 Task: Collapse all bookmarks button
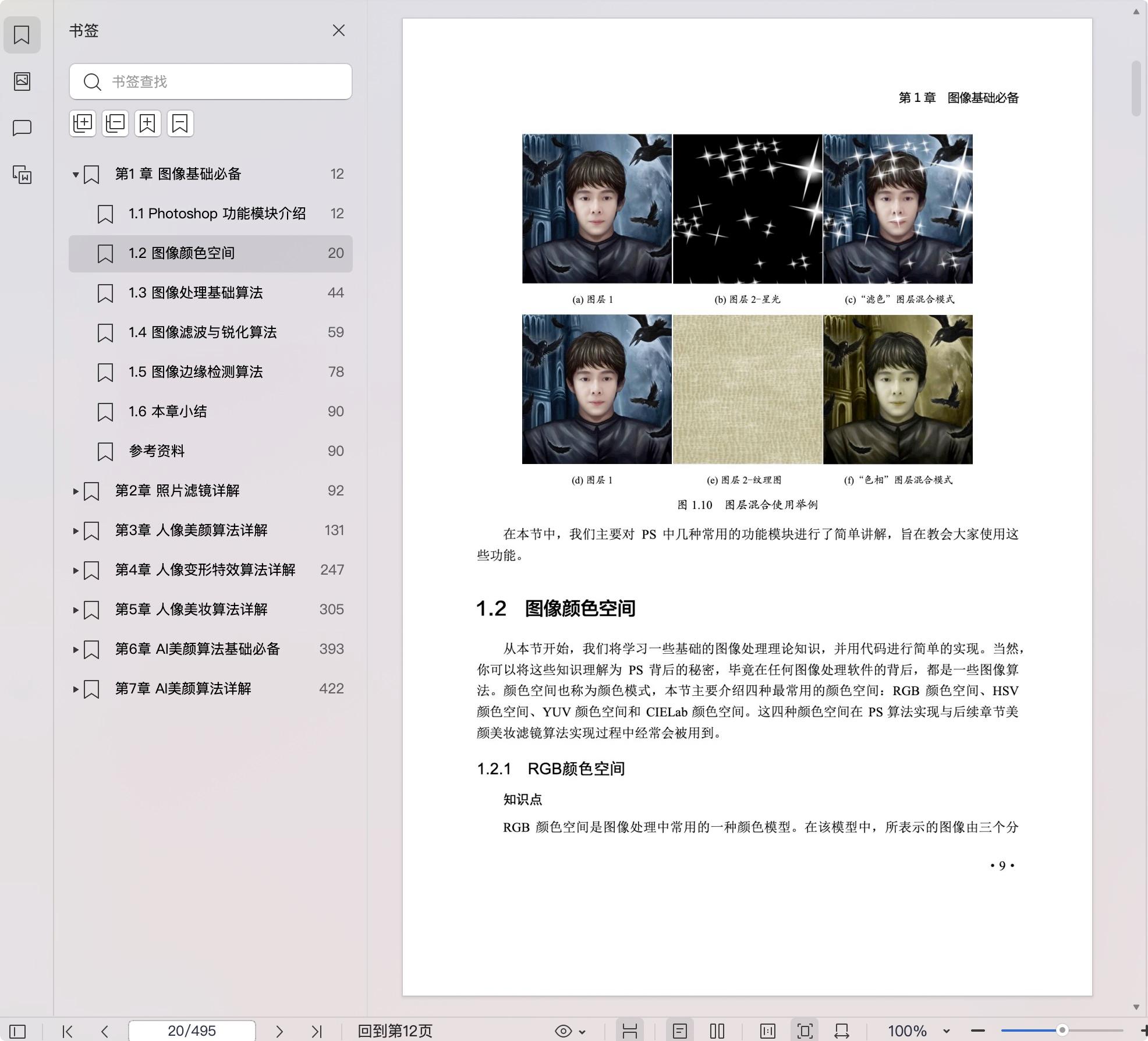115,123
